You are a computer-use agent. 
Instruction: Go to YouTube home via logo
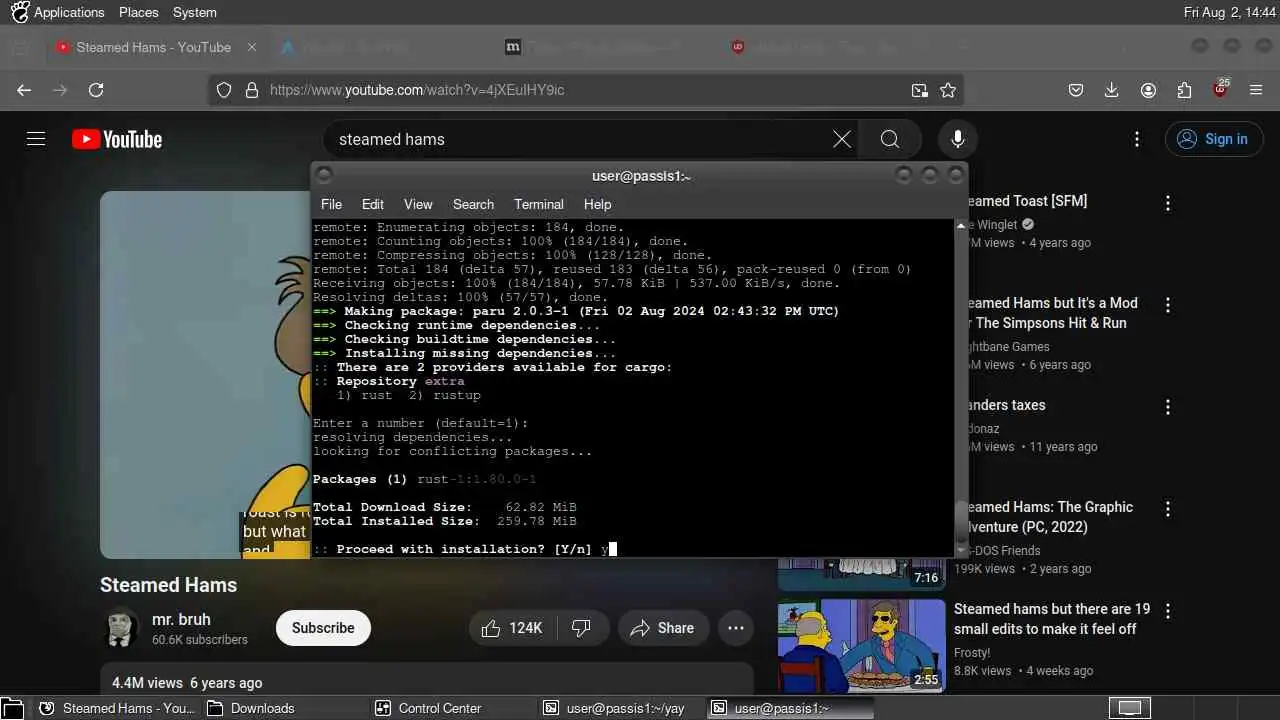[x=117, y=139]
